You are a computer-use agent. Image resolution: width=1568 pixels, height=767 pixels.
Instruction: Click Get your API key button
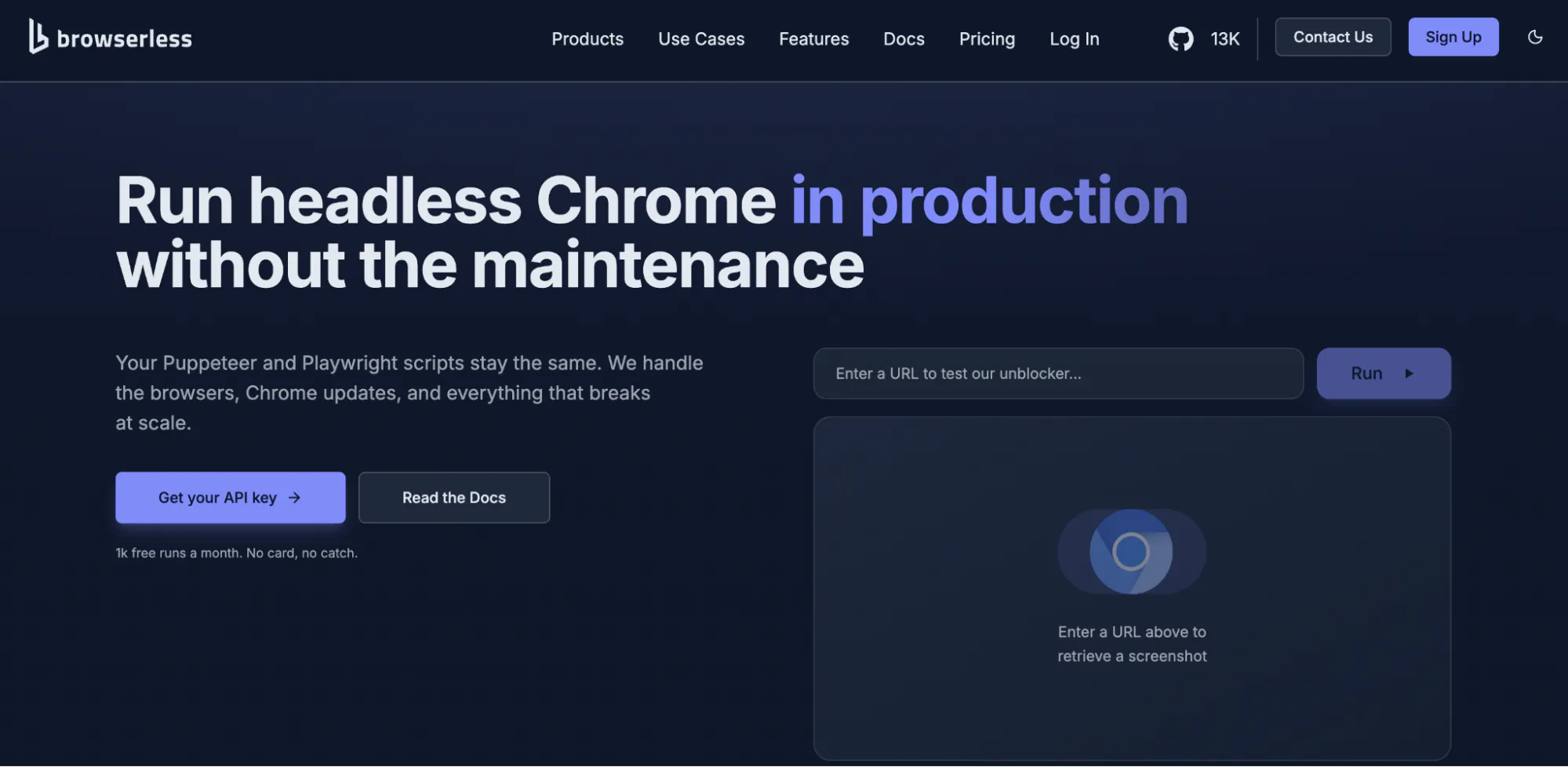pyautogui.click(x=230, y=497)
